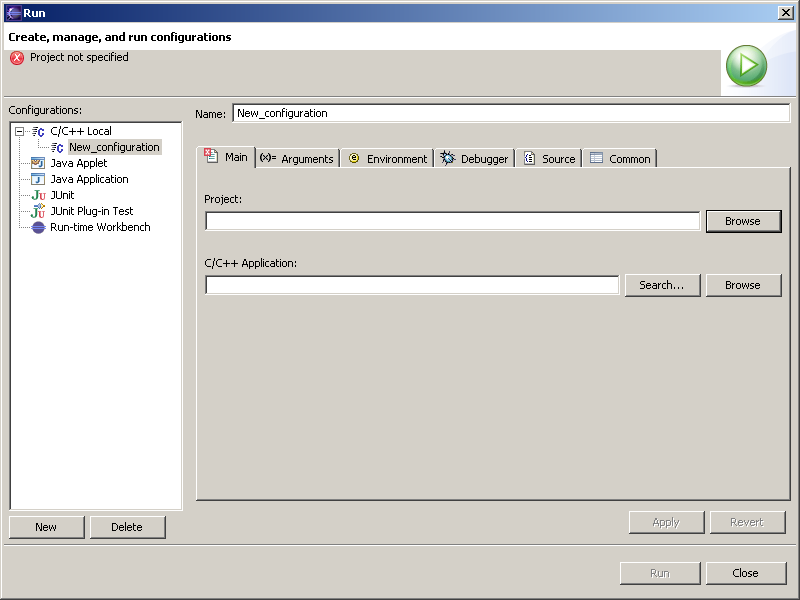Click the C/C++ Local launch type icon

click(38, 131)
